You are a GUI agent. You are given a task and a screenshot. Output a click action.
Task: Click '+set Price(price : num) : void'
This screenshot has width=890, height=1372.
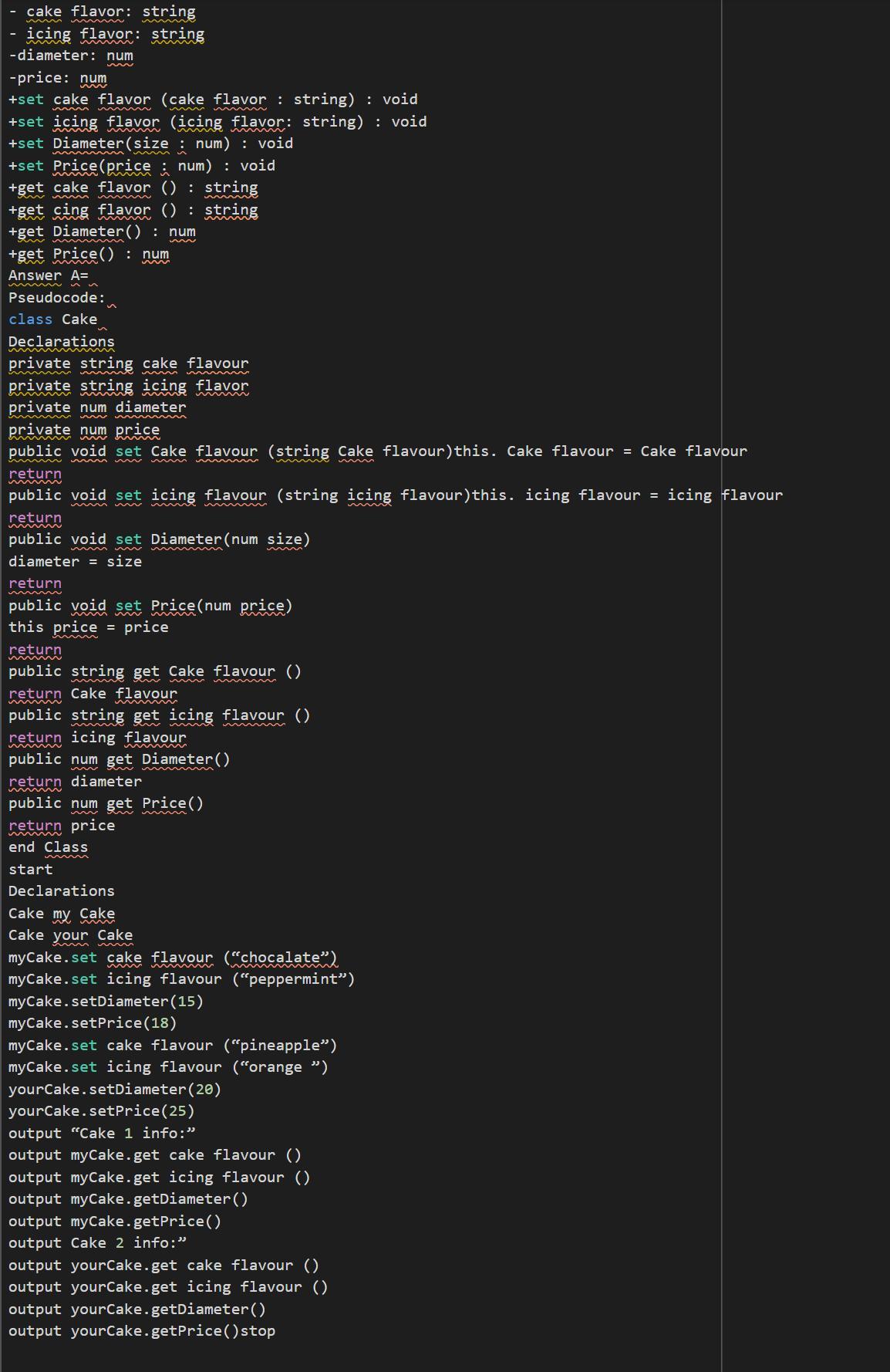[142, 166]
